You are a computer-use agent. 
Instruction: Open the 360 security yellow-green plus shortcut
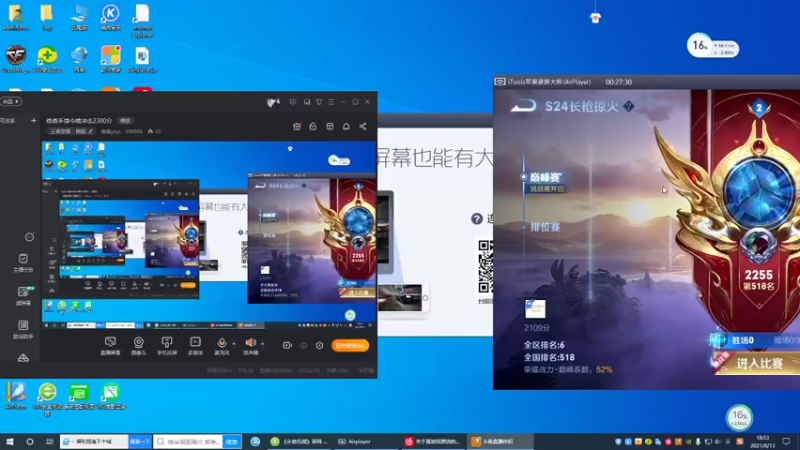tap(47, 59)
